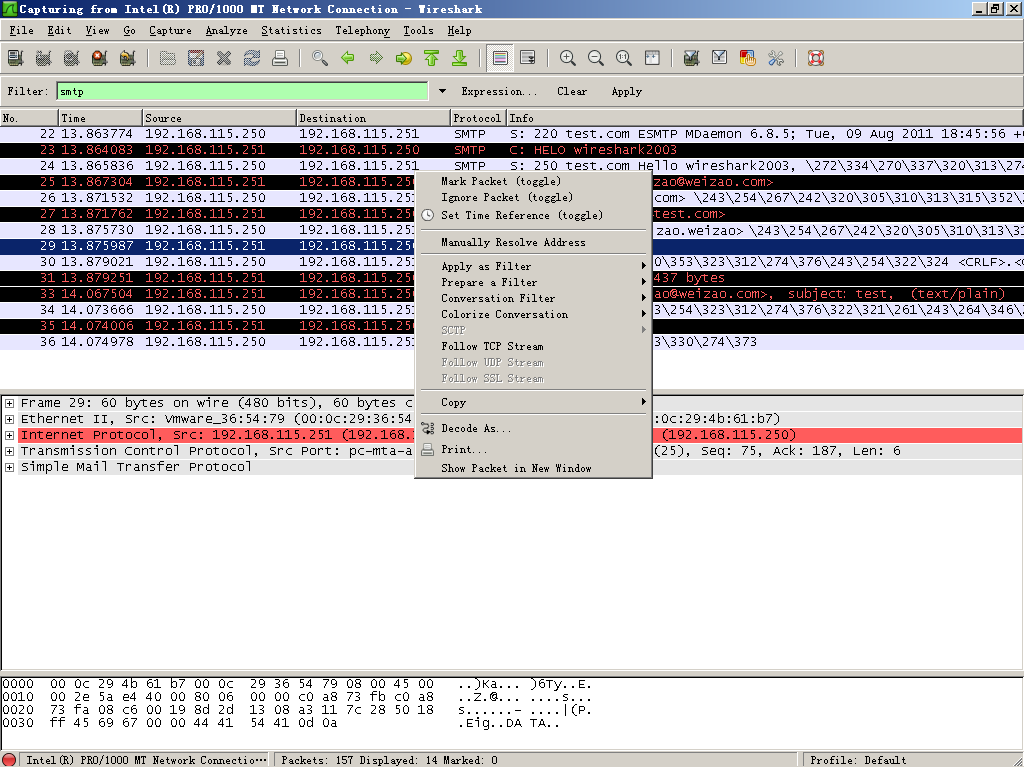Click Profile: Default in status bar
Viewport: 1024px width, 768px height.
[858, 760]
